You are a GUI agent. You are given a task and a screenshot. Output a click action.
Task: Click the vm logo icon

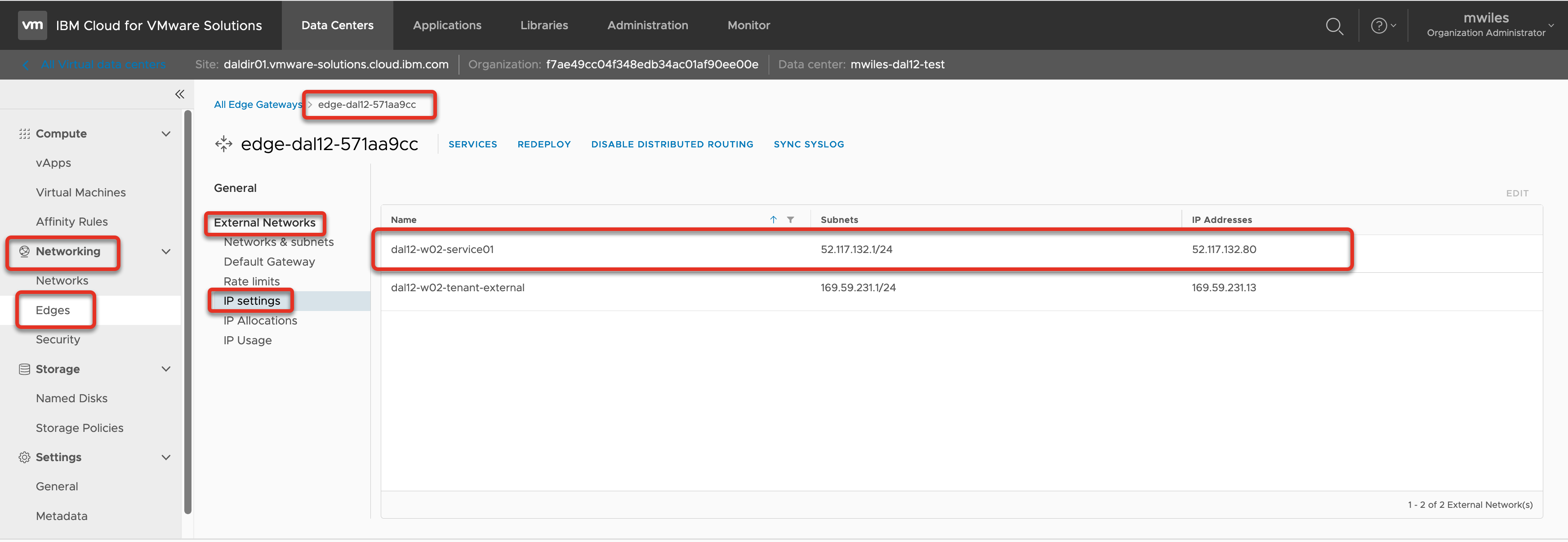pos(32,25)
